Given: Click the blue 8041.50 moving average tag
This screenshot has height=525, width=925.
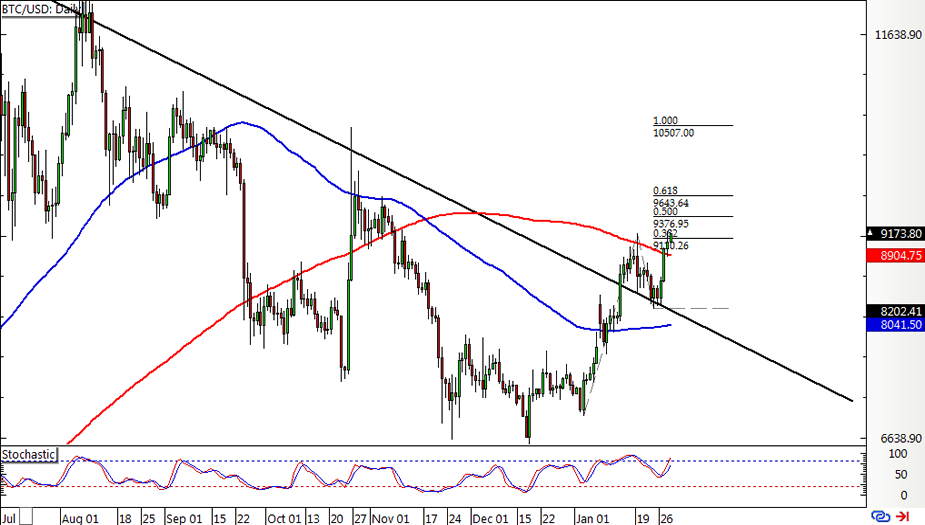Looking at the screenshot, I should click(896, 324).
